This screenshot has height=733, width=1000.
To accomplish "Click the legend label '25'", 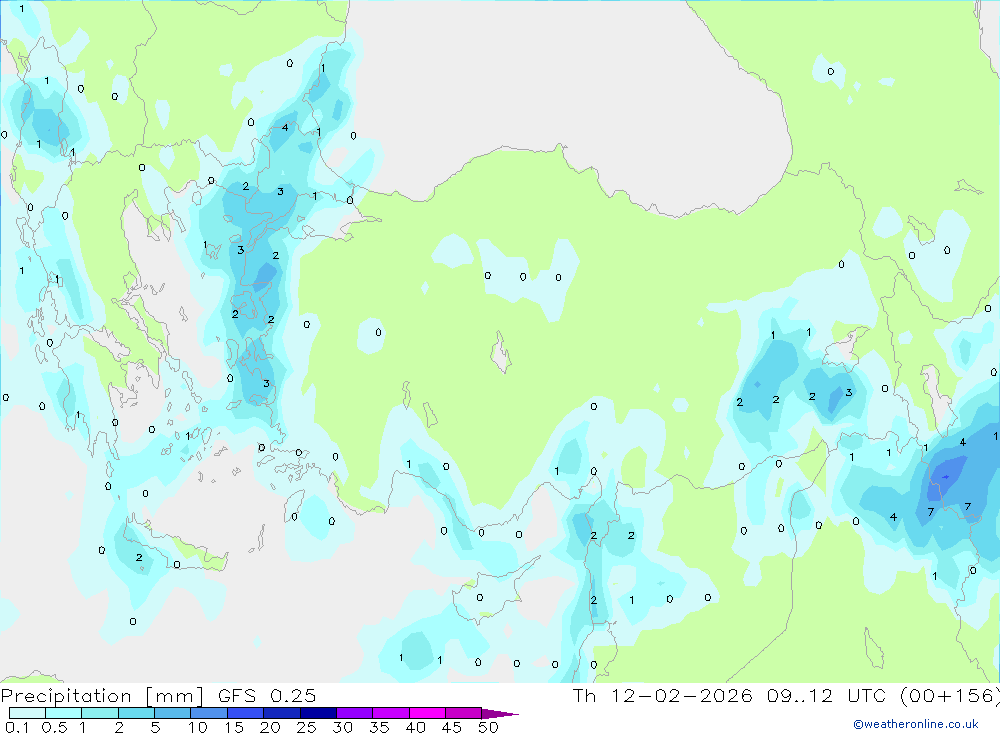I will point(307,727).
